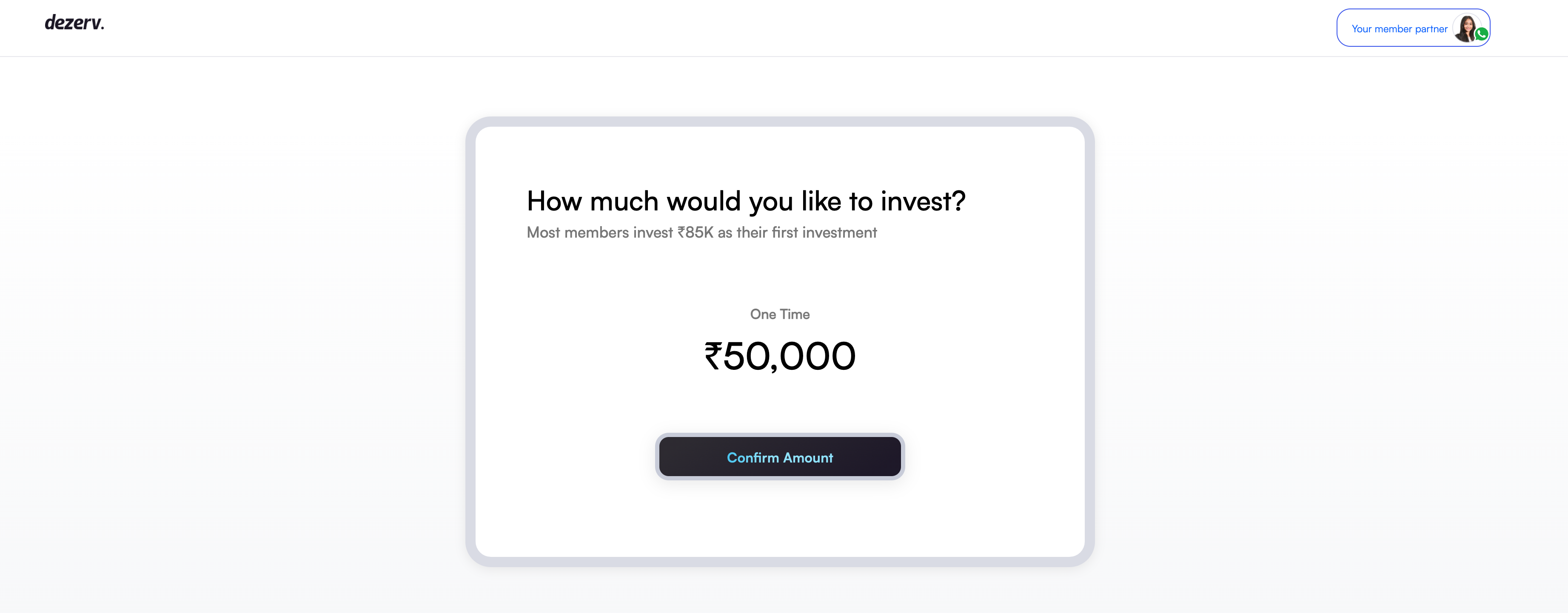Click the word 'invest?' in the heading
1568x613 pixels.
click(x=923, y=201)
